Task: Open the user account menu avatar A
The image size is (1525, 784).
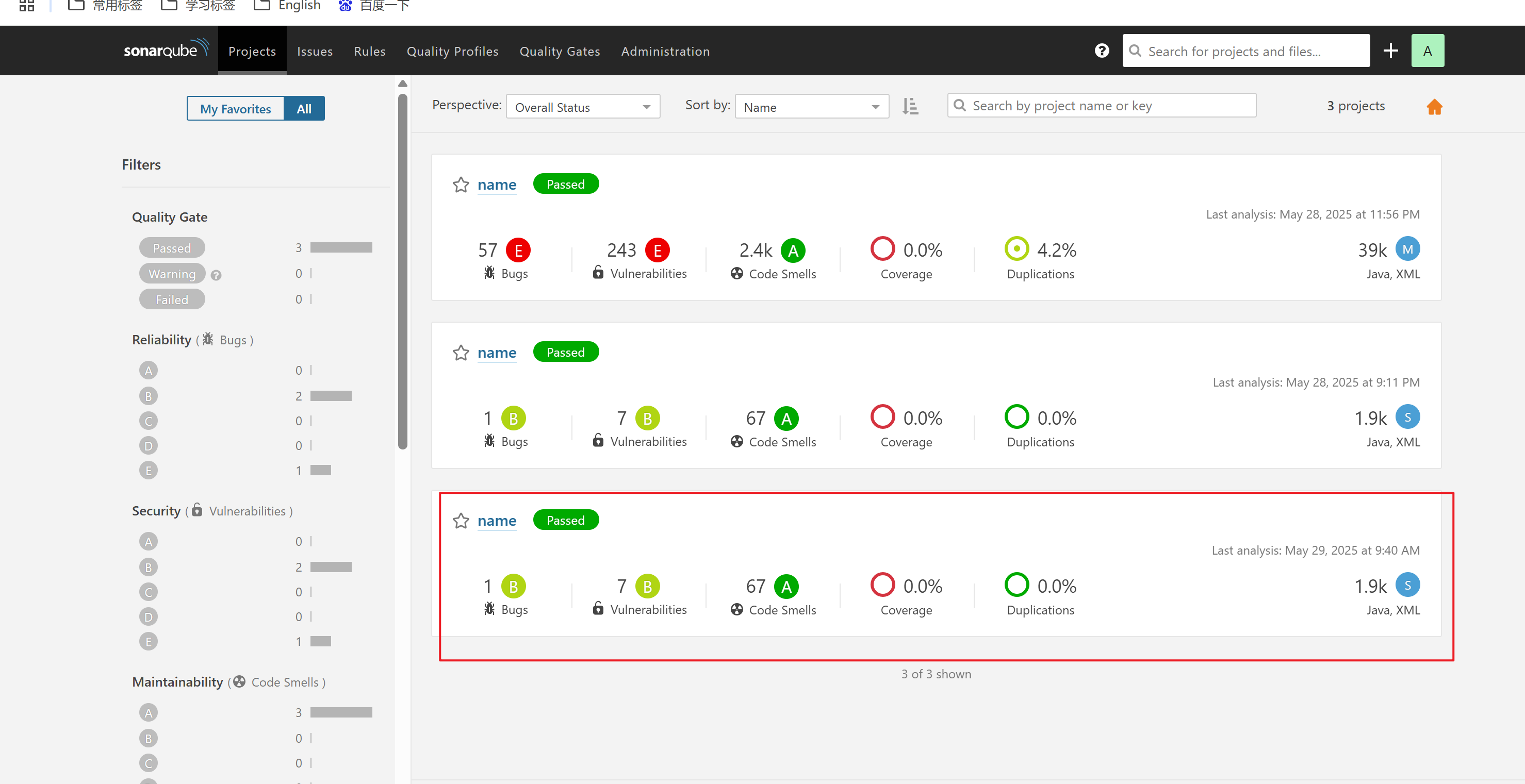Action: pos(1428,51)
